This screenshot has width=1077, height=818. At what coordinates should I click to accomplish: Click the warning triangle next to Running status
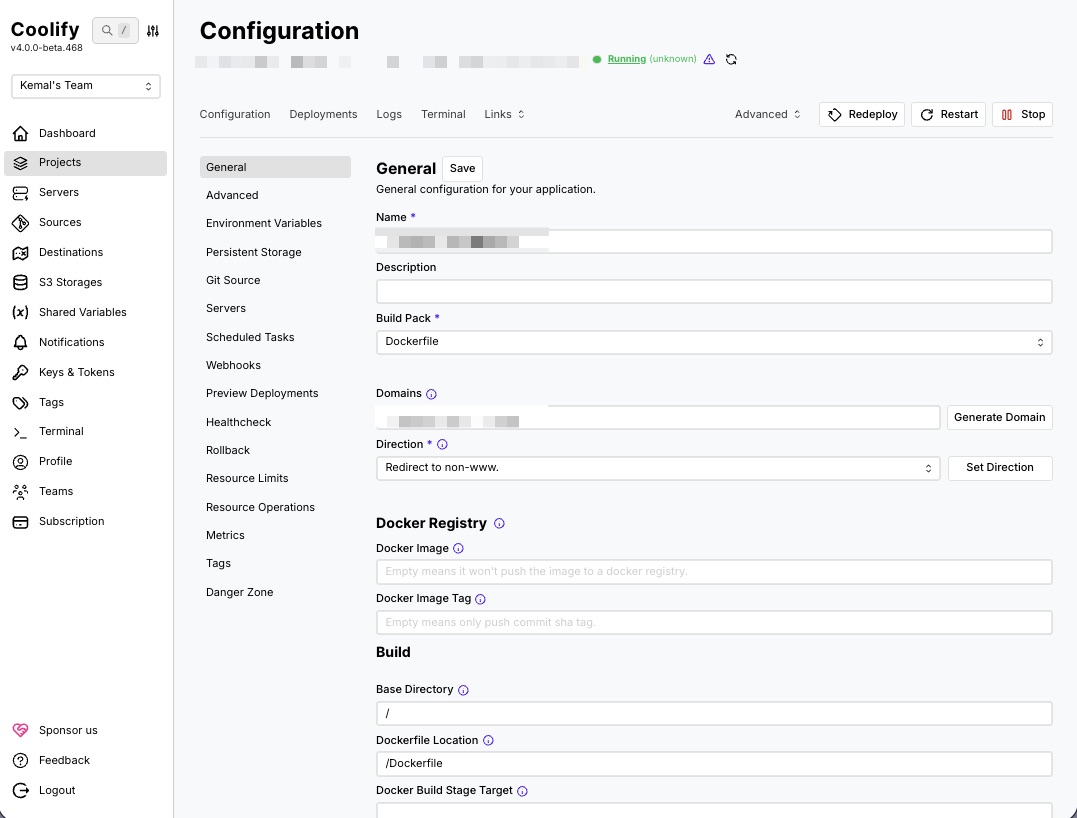coord(710,59)
